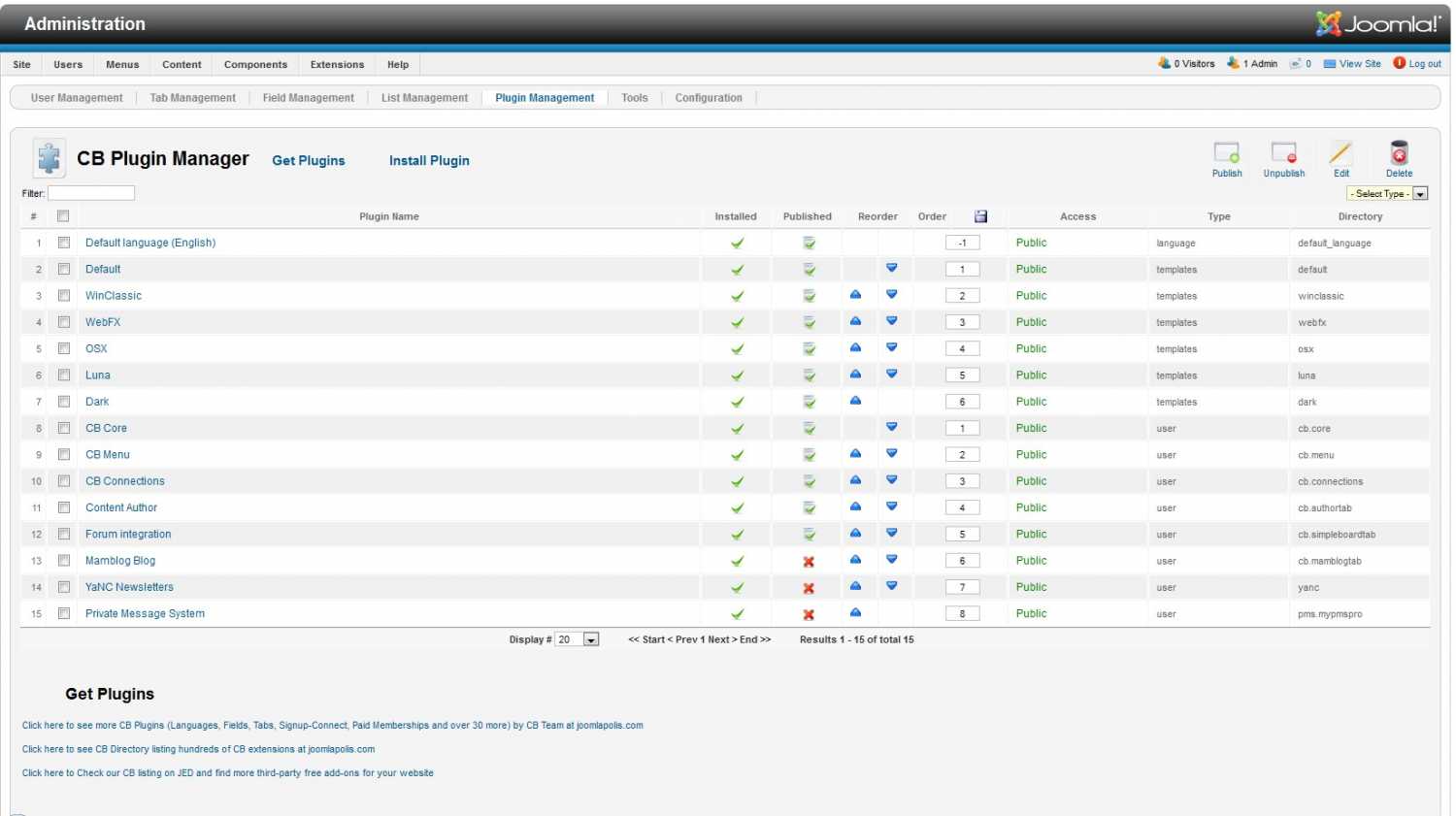Click the Filter input field
Viewport: 1456px width, 816px height.
91,193
